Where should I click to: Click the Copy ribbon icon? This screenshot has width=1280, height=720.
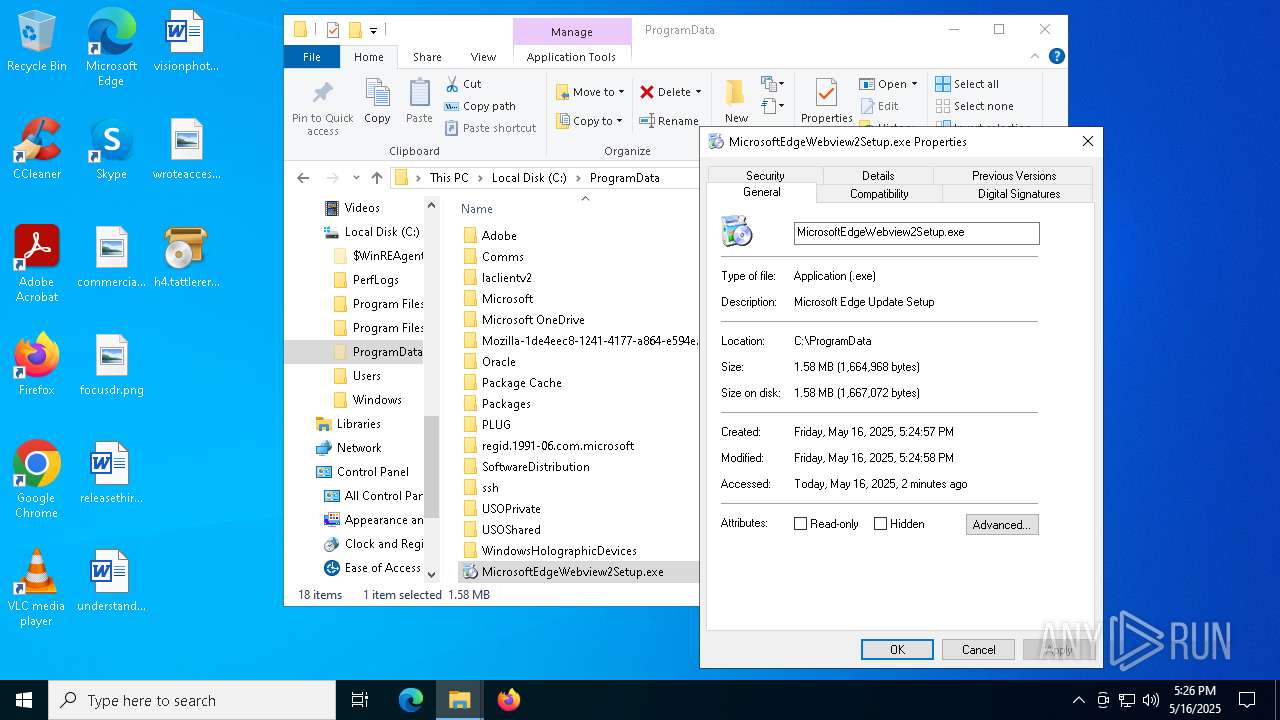coord(377,94)
